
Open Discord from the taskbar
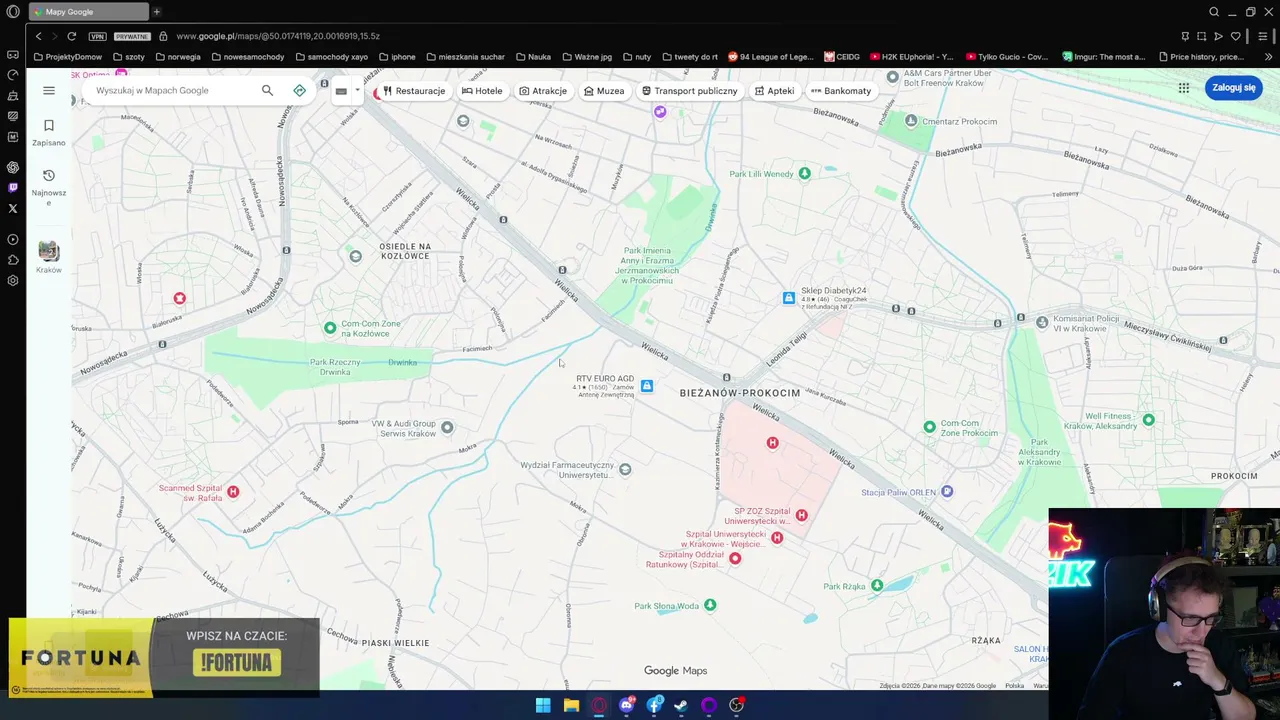click(x=627, y=705)
